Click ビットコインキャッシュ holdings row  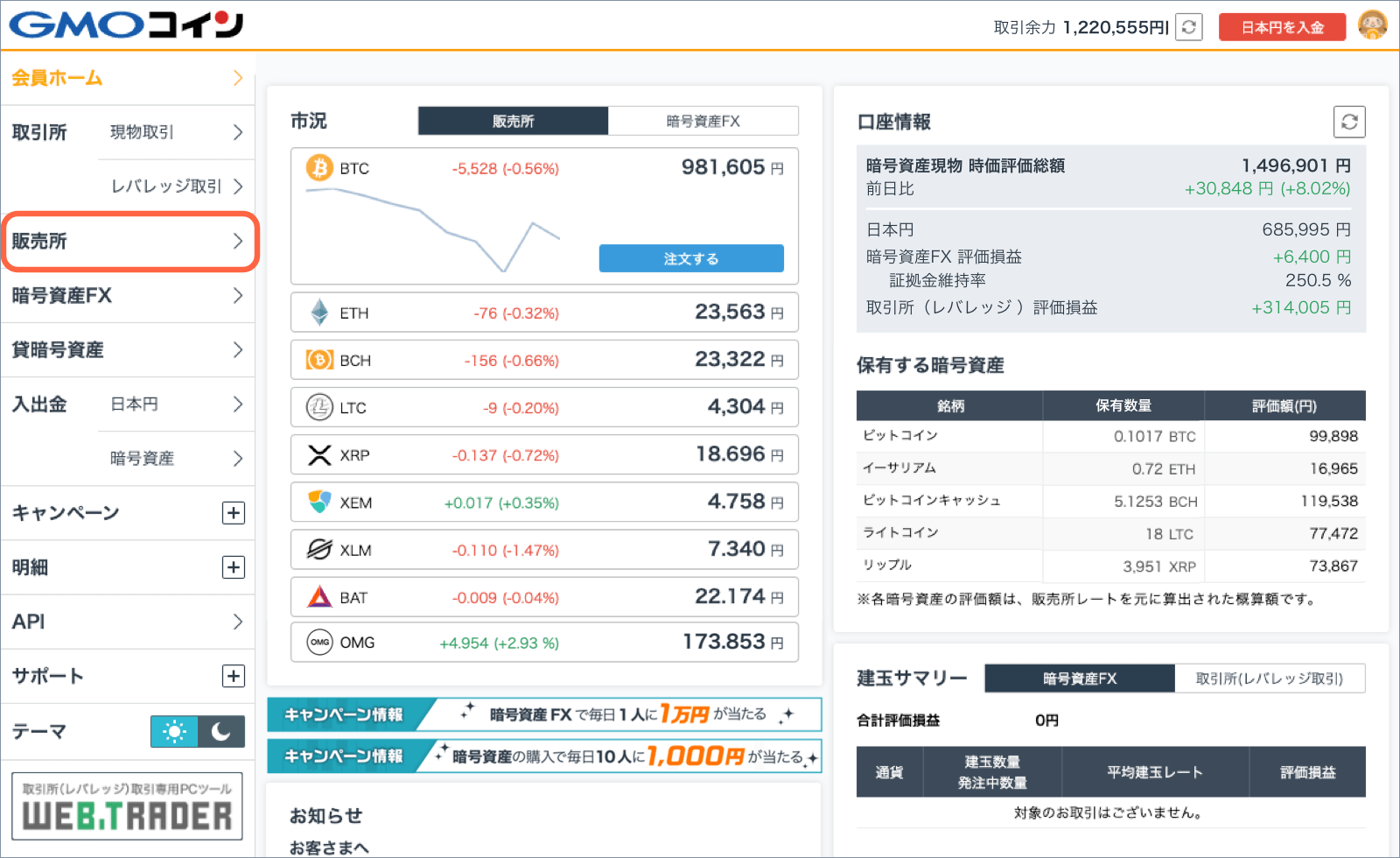(1111, 501)
